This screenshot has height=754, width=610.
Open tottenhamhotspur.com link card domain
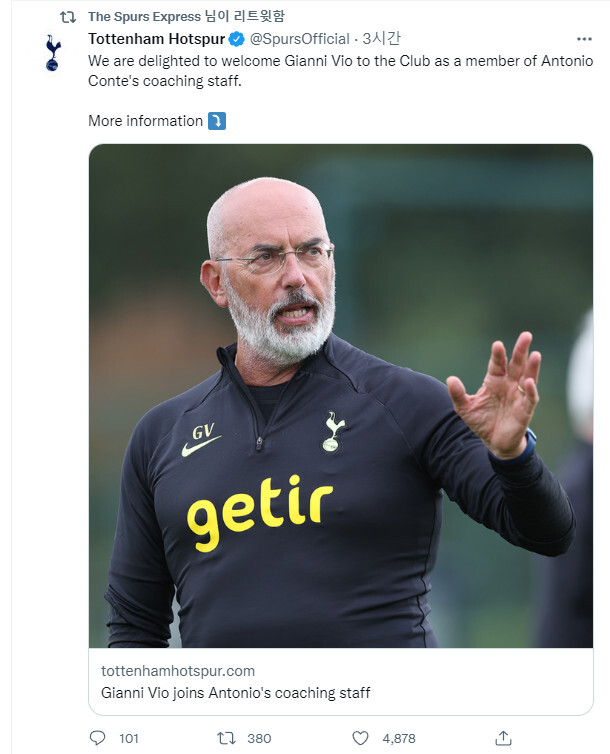point(178,670)
